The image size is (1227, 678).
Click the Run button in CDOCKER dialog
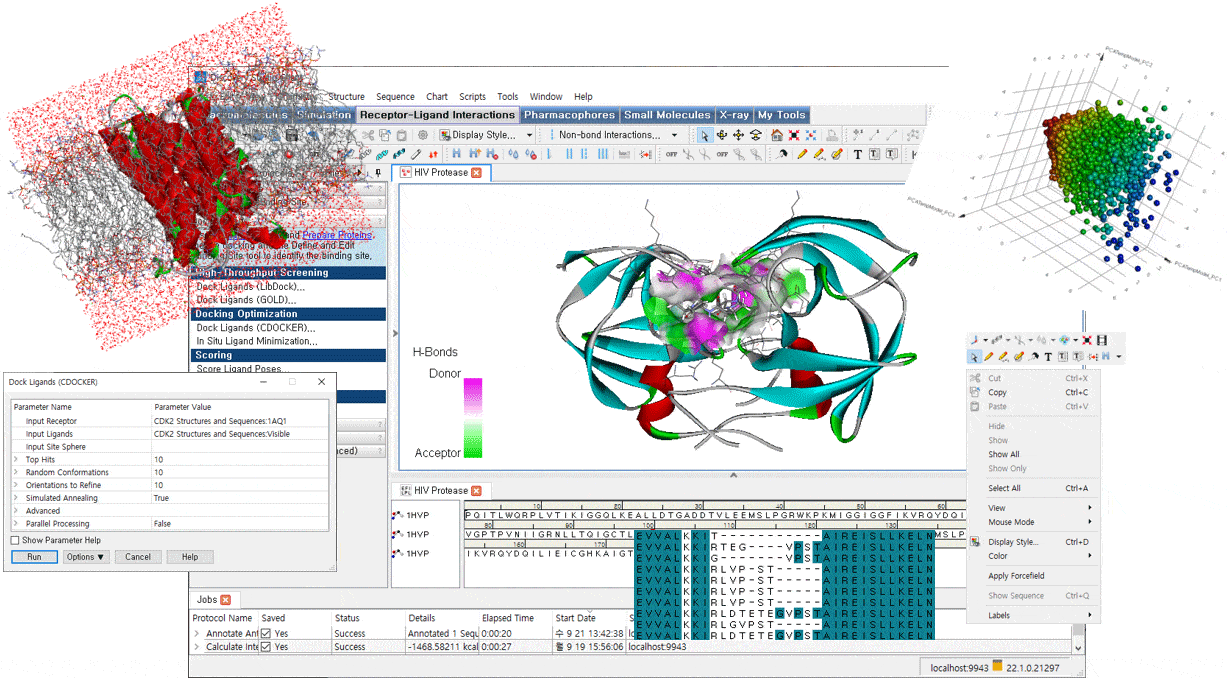click(x=35, y=557)
